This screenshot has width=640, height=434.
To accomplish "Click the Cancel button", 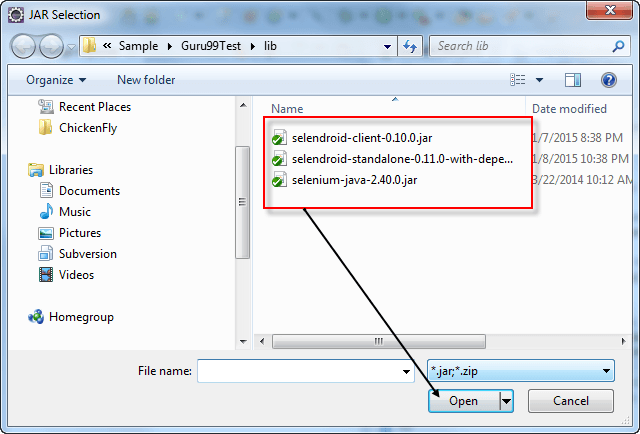I will (x=570, y=401).
